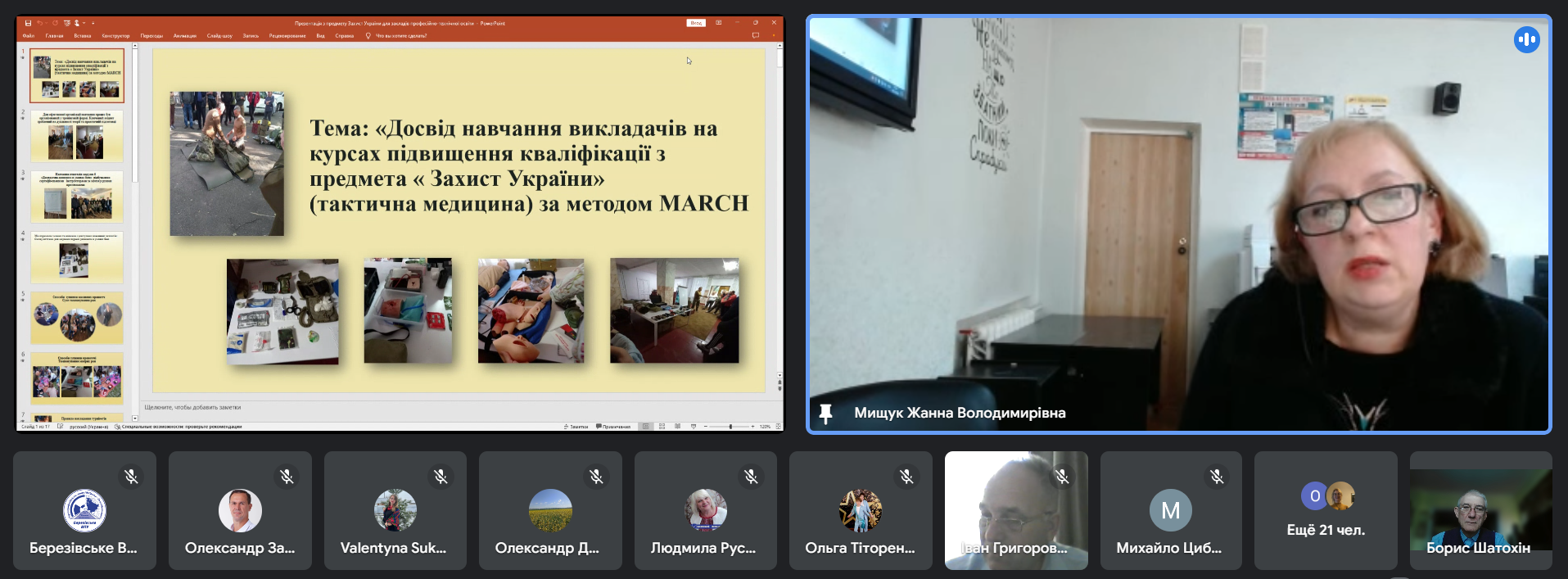Click the lightbulb 'Что вы хотите сделать?' icon
Screen dimensions: 1568x579
click(368, 36)
